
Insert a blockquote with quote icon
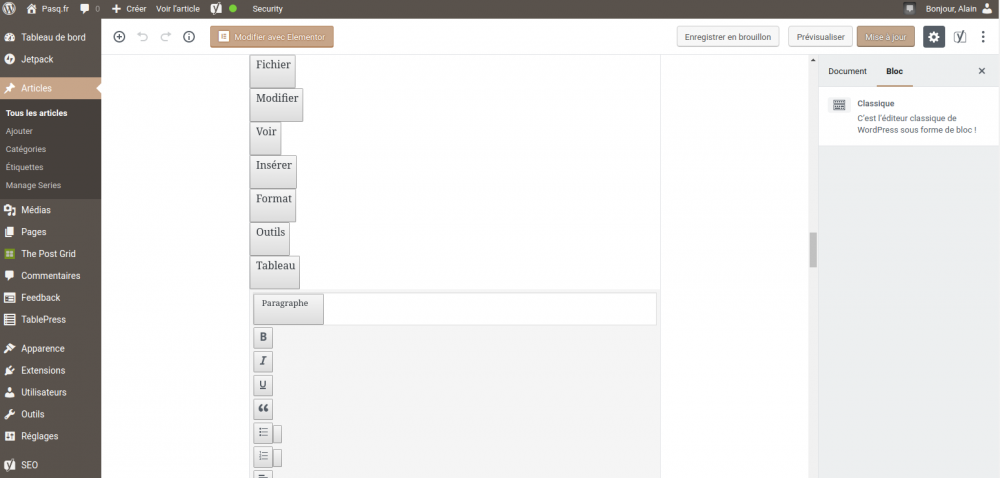coord(263,410)
